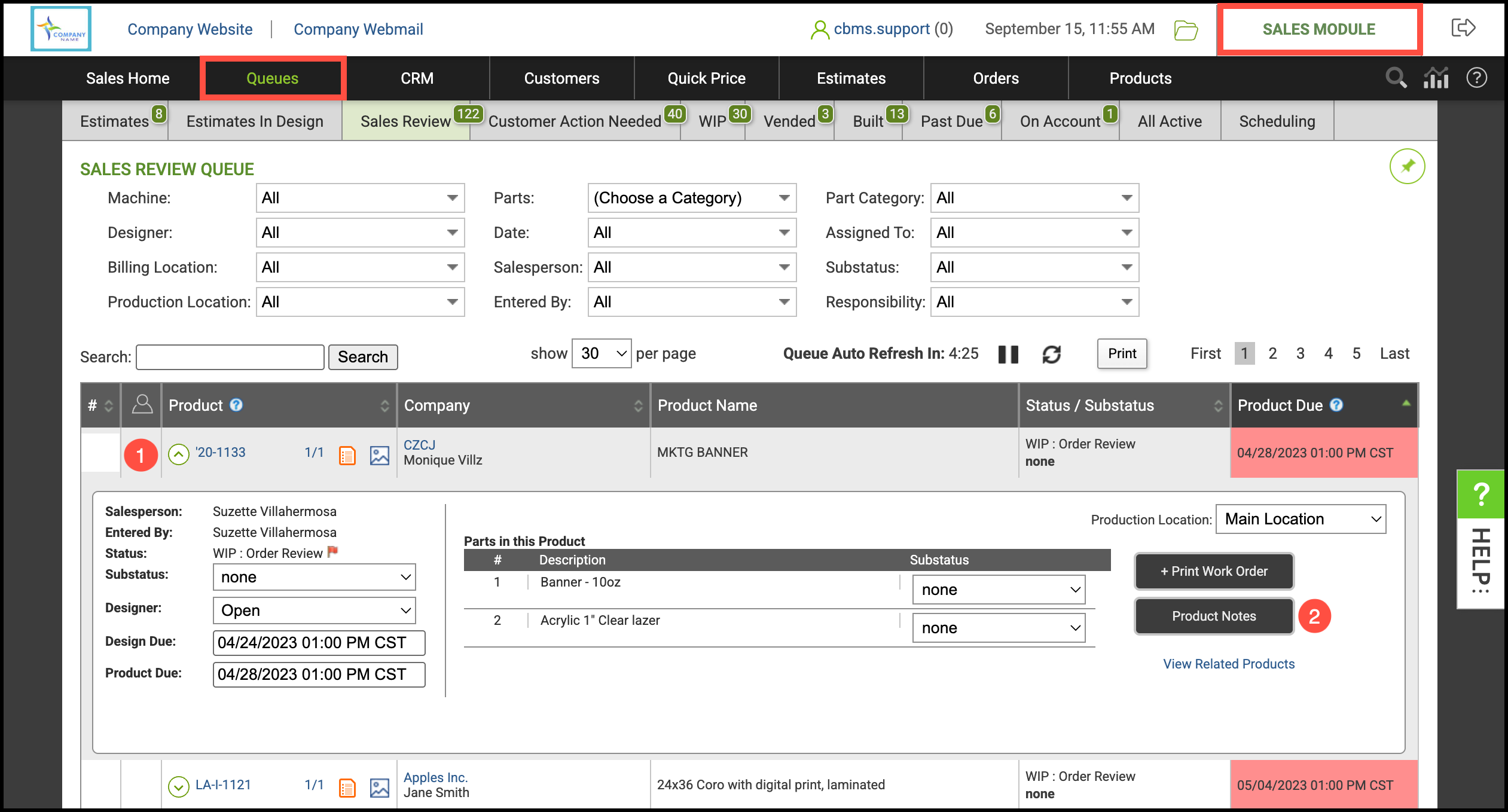Switch to the Customer Action Needed tab
1508x812 pixels.
pos(575,121)
